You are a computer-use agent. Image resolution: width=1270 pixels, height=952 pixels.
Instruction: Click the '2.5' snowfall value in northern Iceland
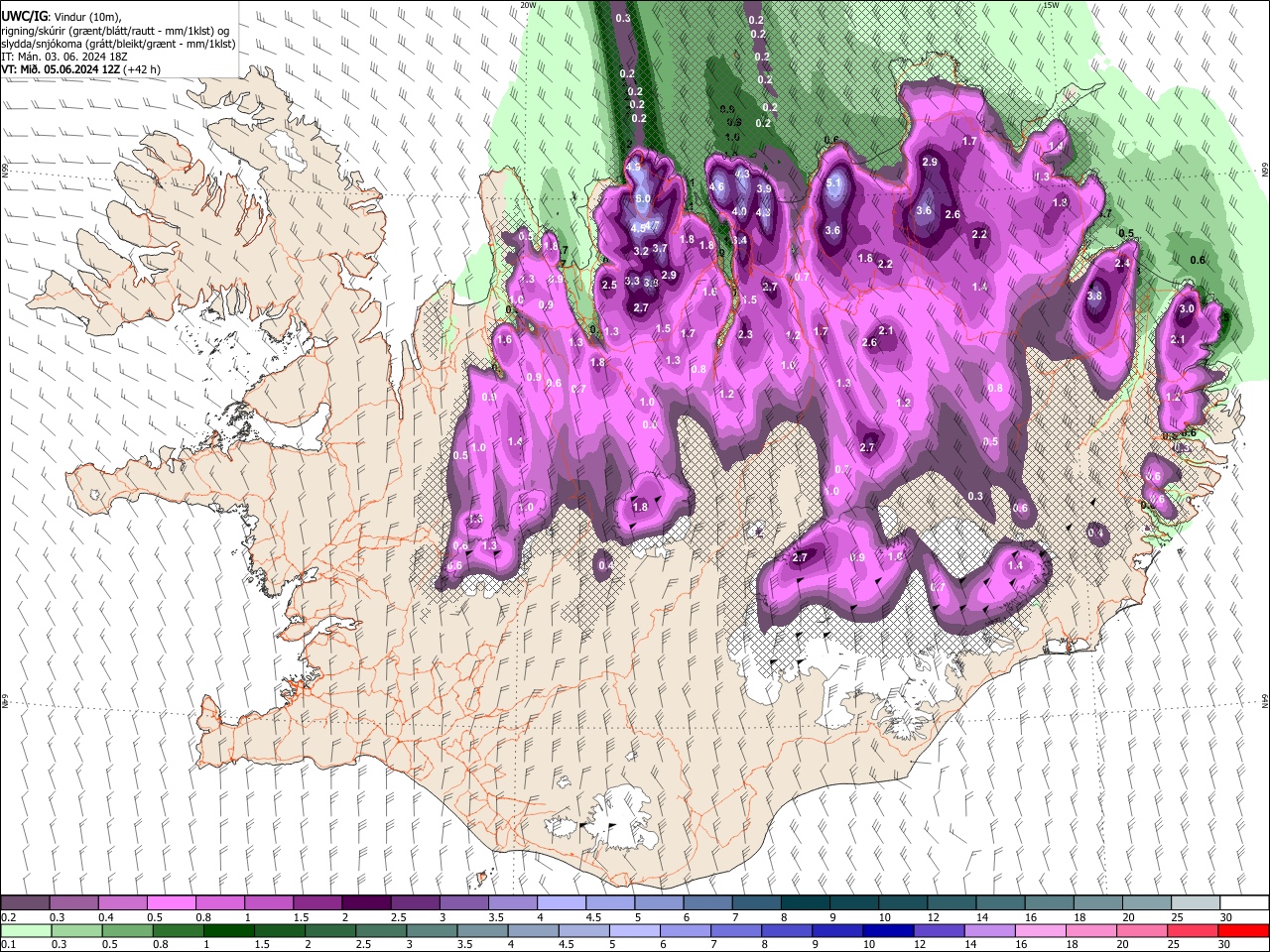pos(609,286)
